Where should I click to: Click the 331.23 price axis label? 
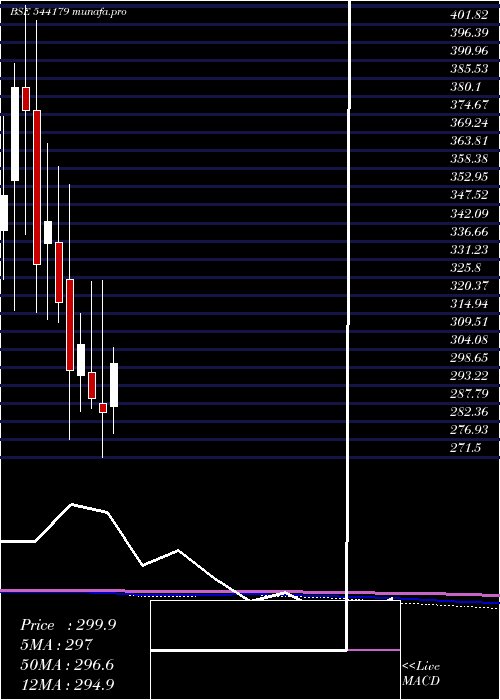pyautogui.click(x=468, y=249)
